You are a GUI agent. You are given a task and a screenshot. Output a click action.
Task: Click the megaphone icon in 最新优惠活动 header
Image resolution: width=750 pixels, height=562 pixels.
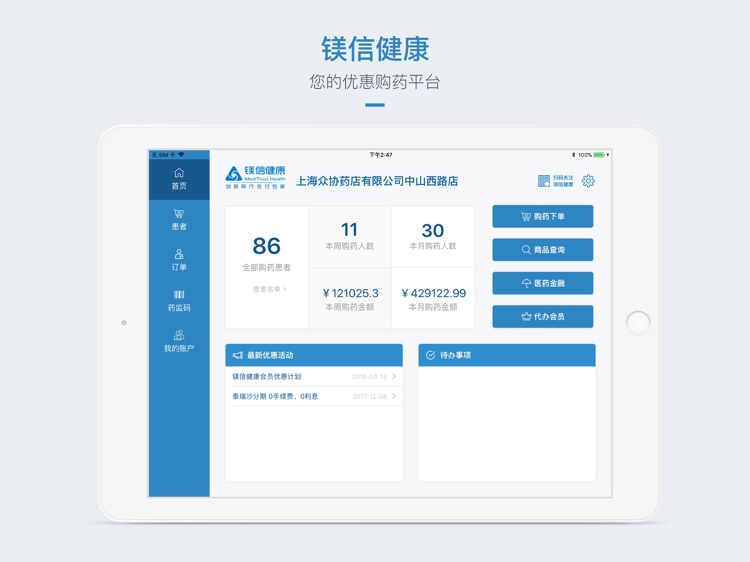238,355
